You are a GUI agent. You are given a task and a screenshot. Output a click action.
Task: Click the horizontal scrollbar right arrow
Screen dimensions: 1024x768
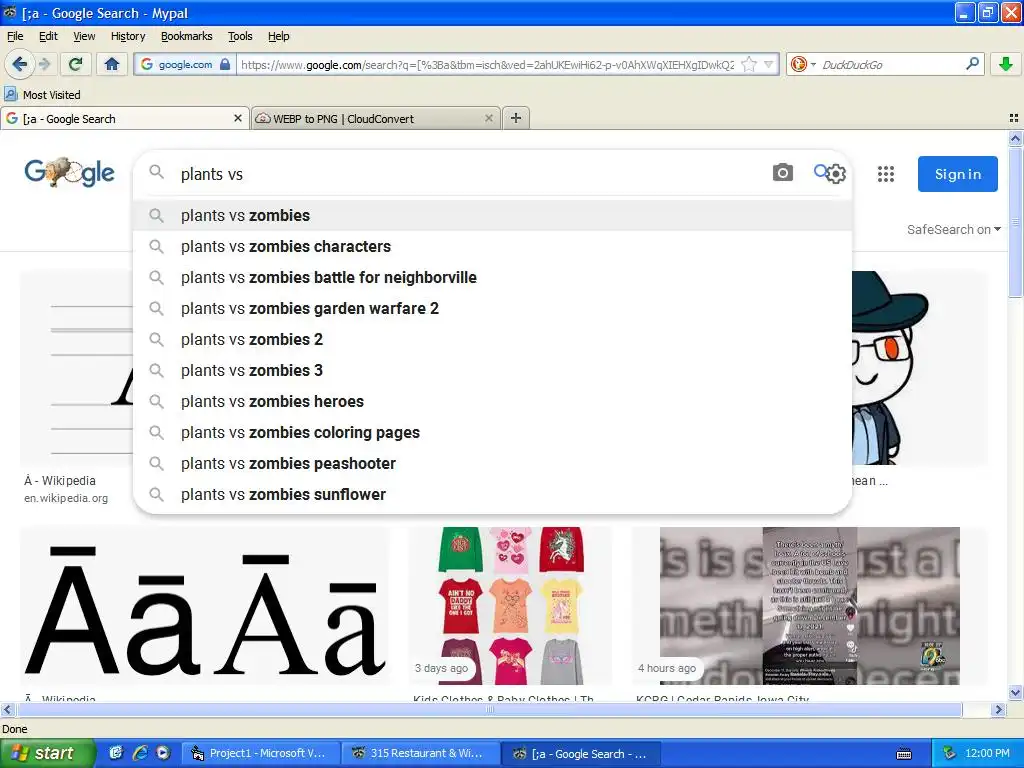click(998, 709)
